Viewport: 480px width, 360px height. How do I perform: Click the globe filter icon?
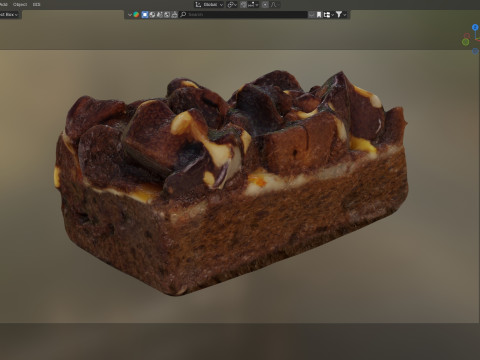tap(152, 15)
